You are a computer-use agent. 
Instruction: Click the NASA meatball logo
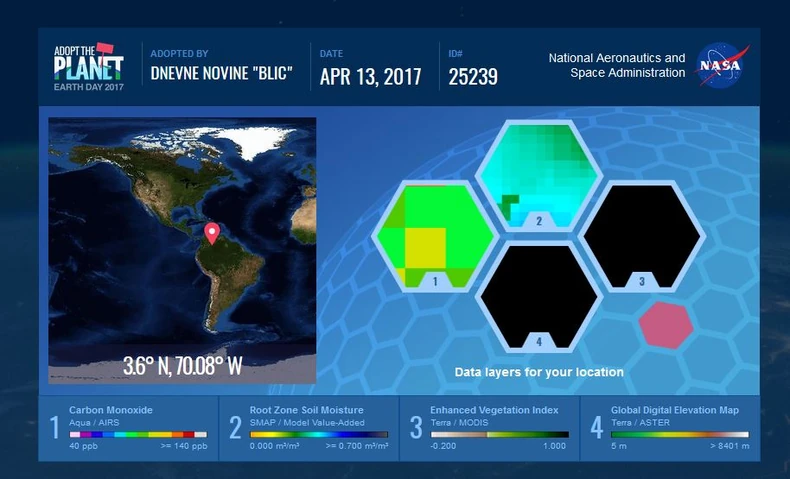pyautogui.click(x=721, y=66)
